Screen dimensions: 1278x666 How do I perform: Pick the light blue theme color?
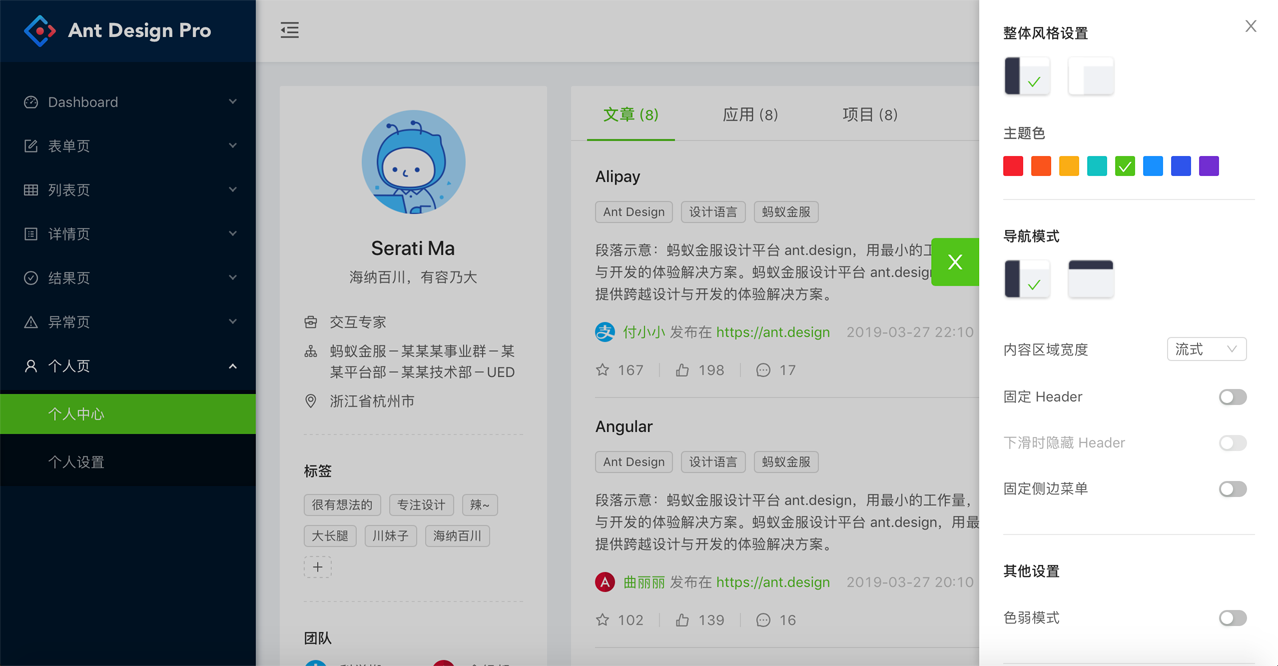pyautogui.click(x=1153, y=166)
